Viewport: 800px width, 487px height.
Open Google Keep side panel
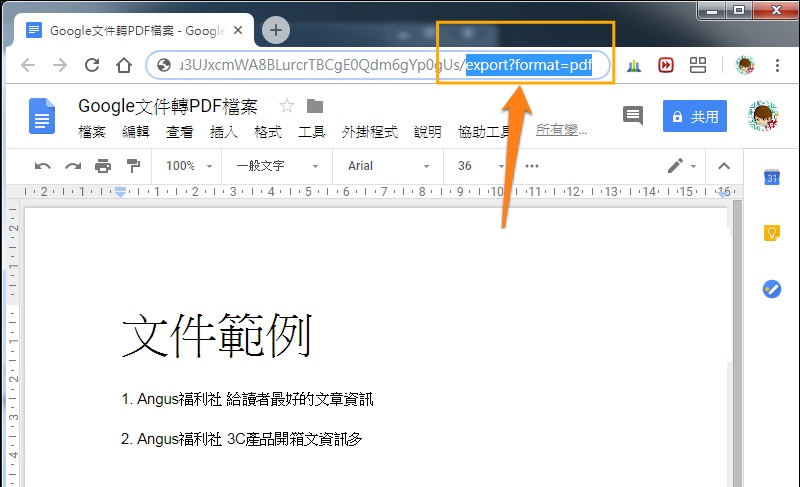[771, 233]
